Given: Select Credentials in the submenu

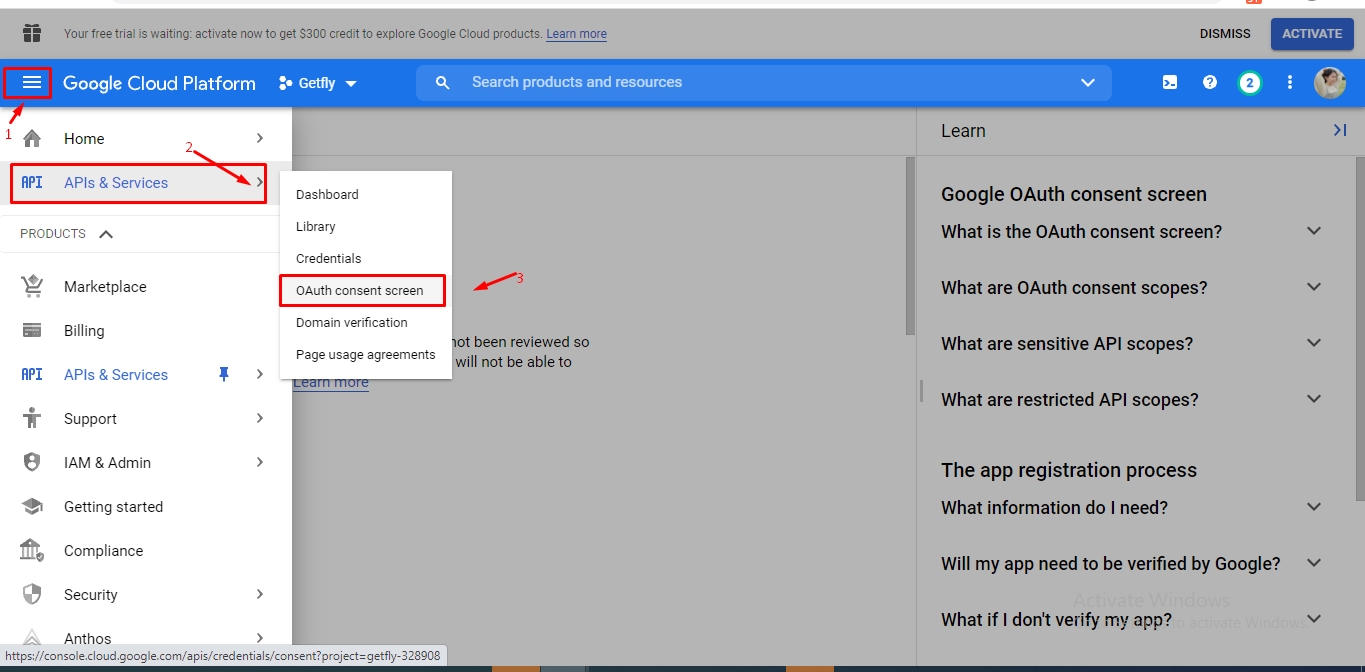Looking at the screenshot, I should [x=328, y=259].
